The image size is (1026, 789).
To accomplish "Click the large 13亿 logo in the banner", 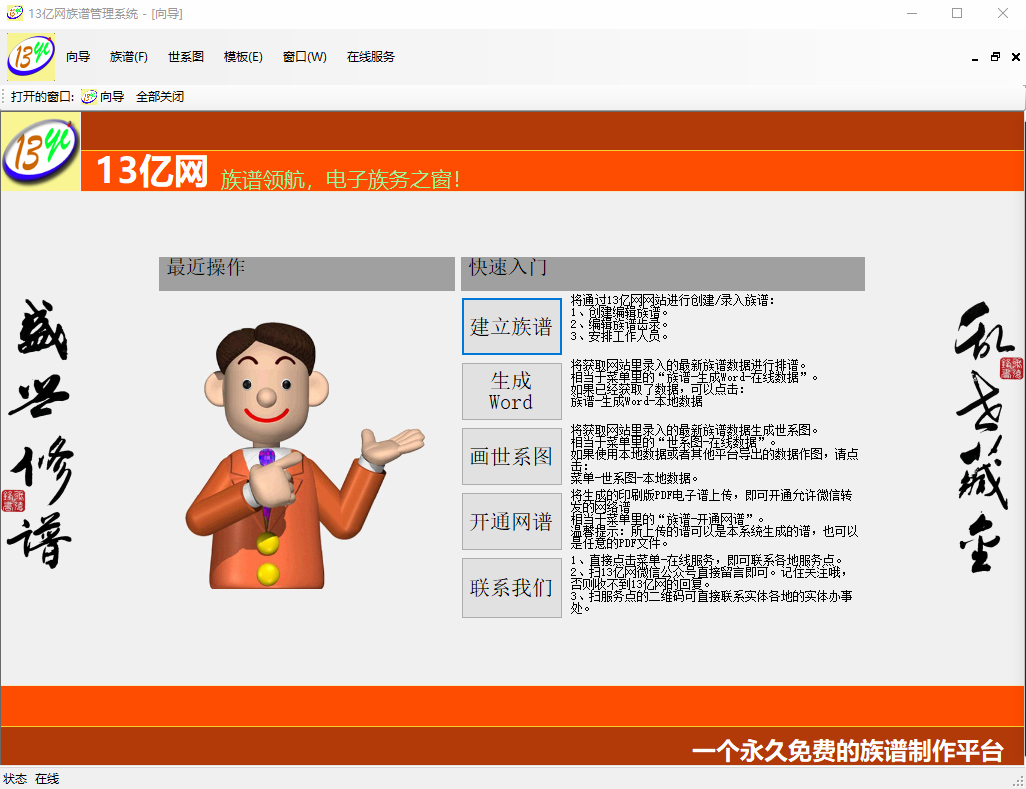I will tap(41, 152).
